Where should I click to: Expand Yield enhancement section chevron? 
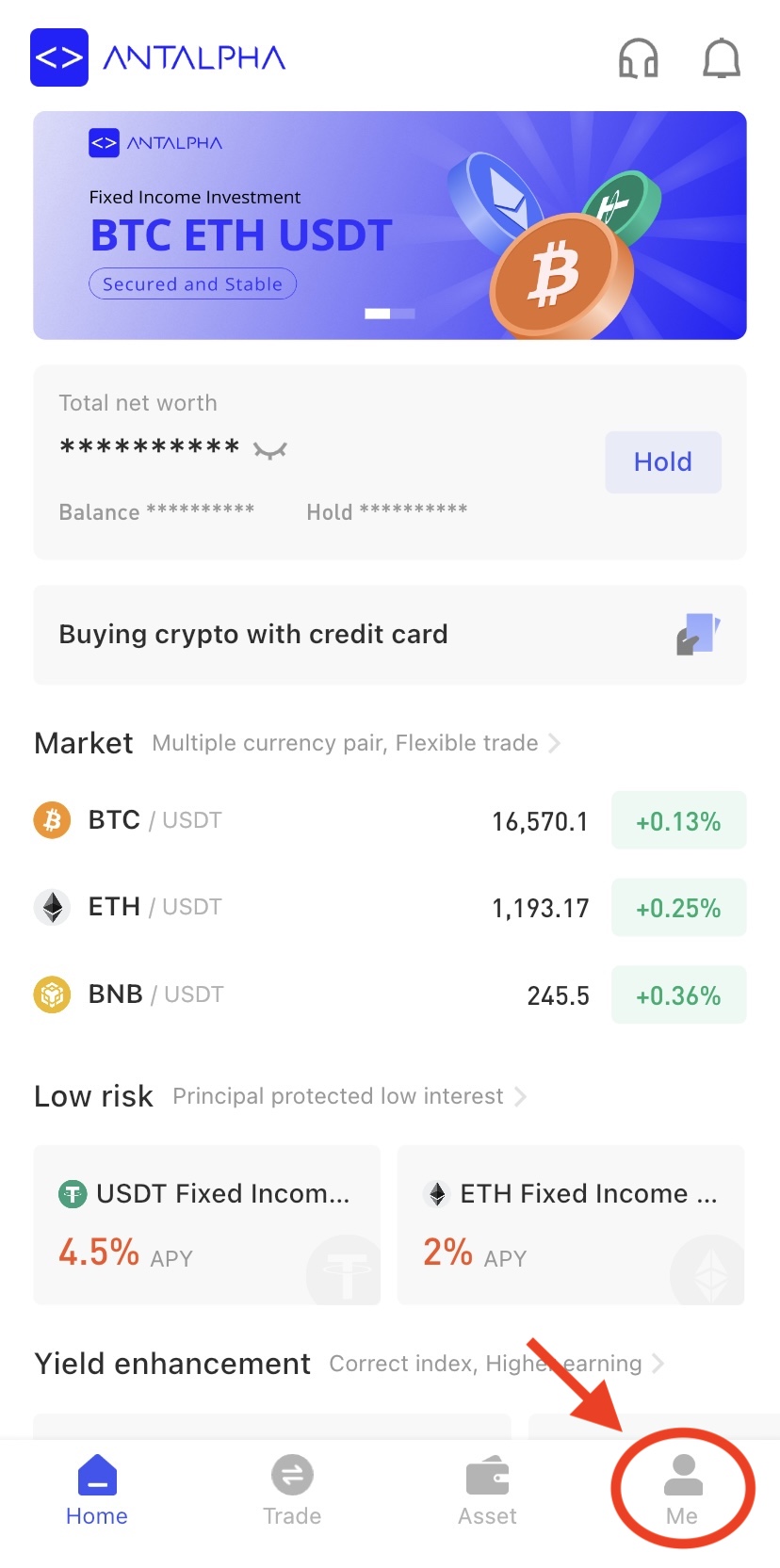(x=658, y=1364)
